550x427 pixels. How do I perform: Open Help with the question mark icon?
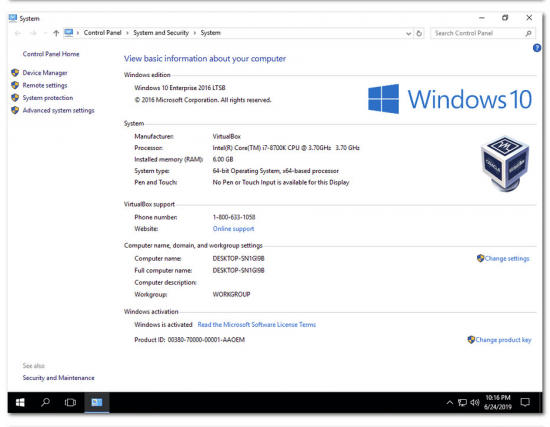tap(537, 48)
